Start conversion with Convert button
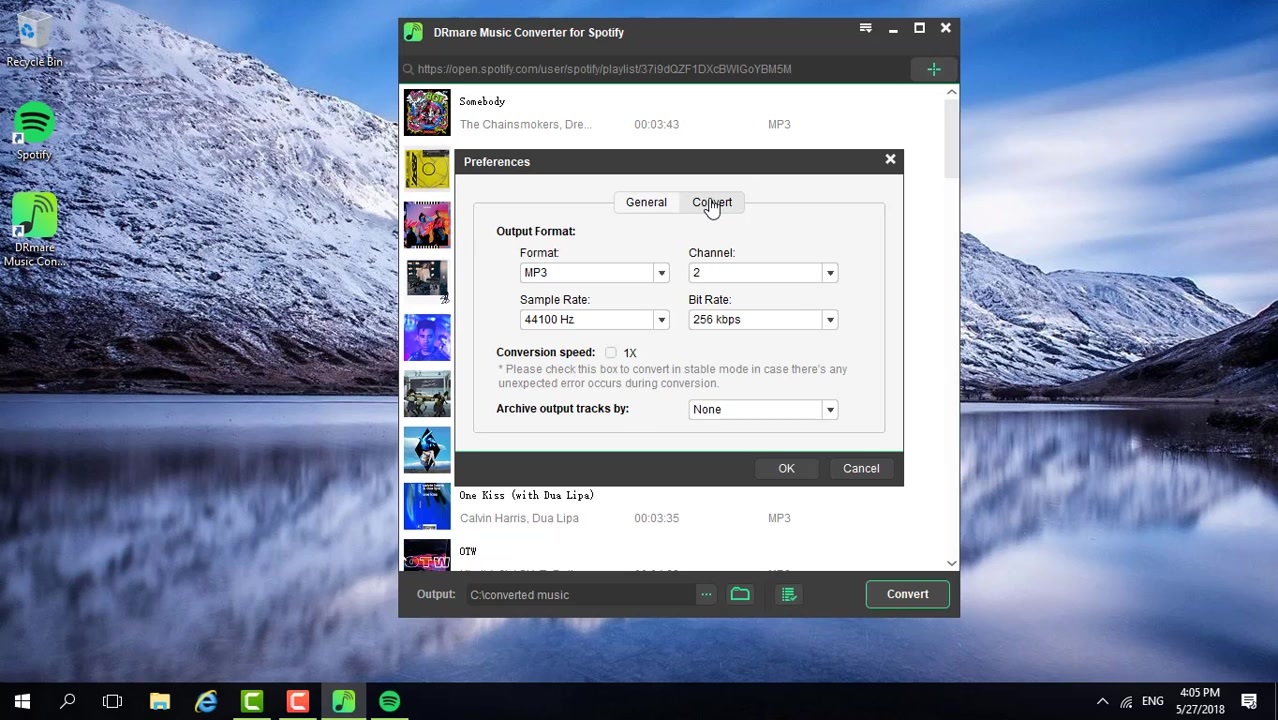This screenshot has width=1278, height=720. pos(907,594)
